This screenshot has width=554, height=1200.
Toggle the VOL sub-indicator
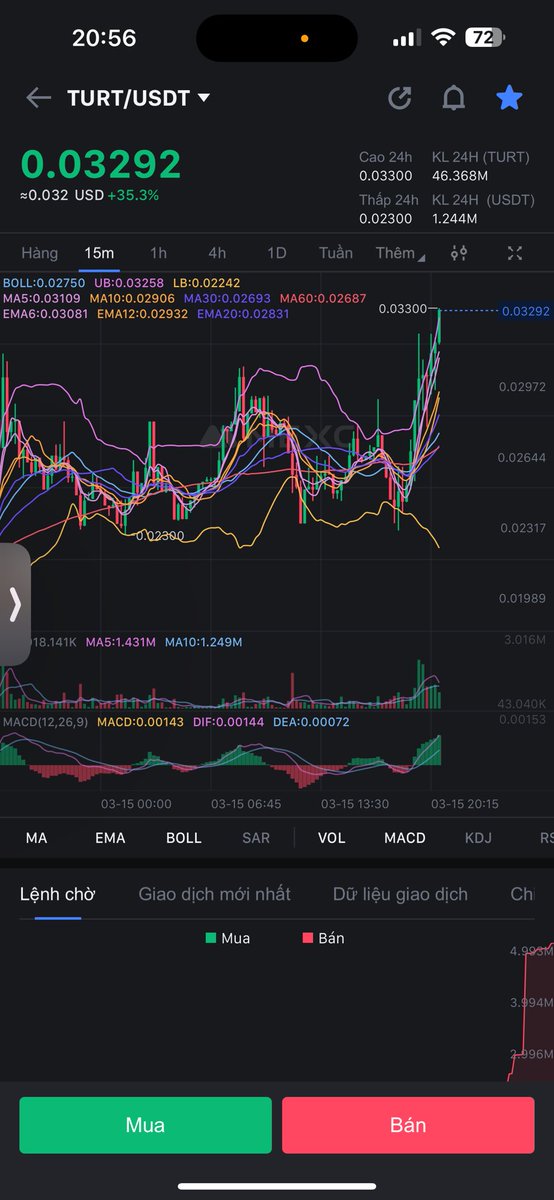[331, 838]
